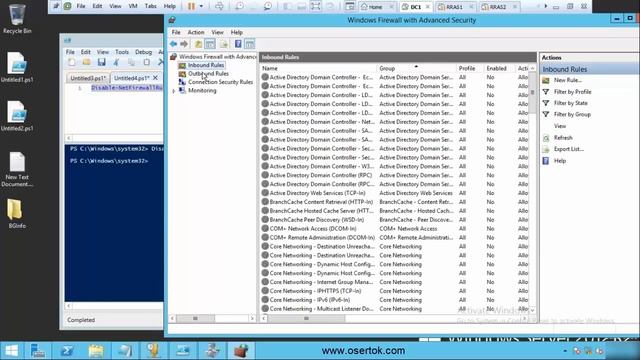Image resolution: width=640 pixels, height=360 pixels.
Task: Click the blue Help toolbar icon in firewall
Action: (x=238, y=44)
